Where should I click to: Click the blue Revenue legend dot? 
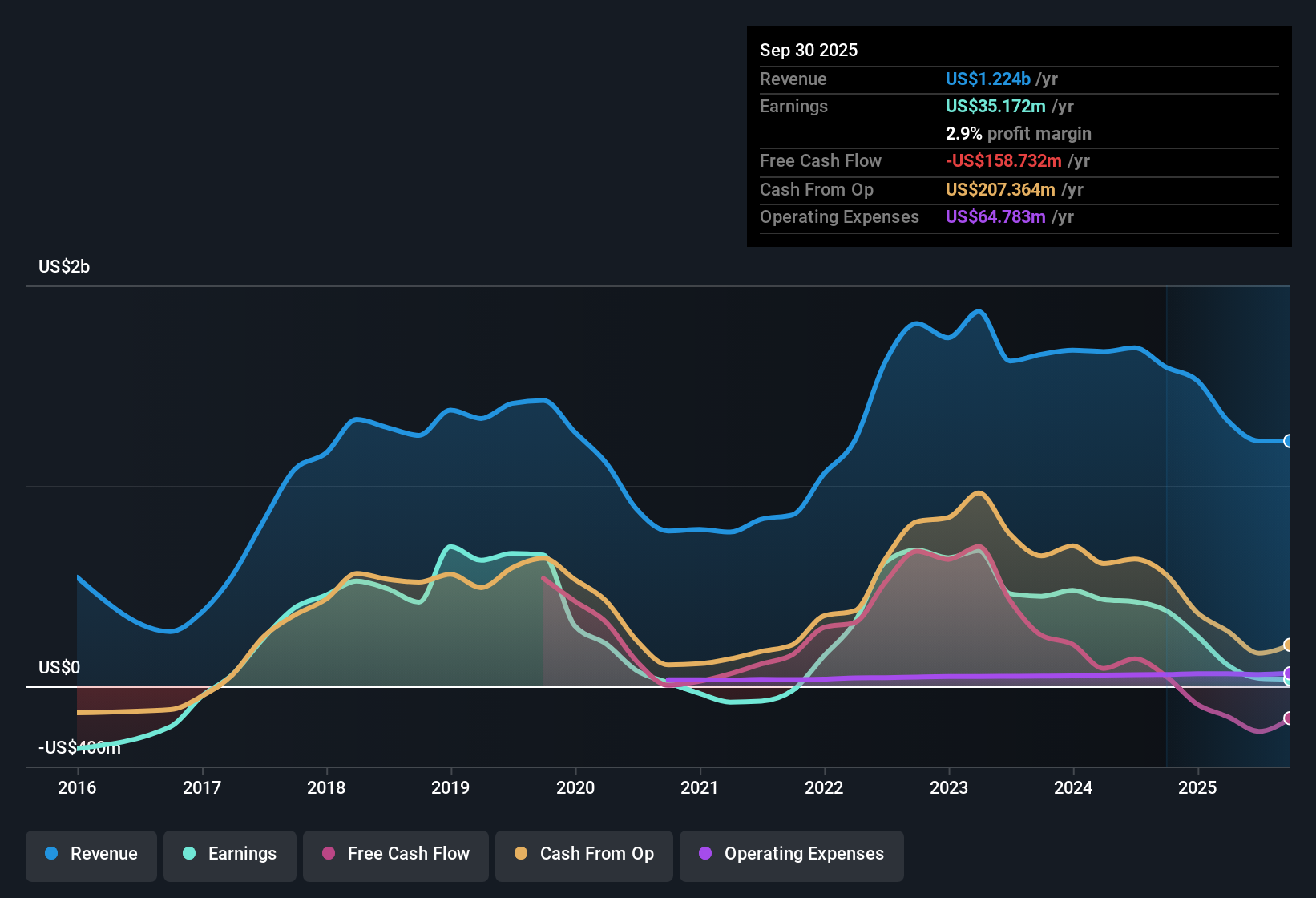pos(50,854)
